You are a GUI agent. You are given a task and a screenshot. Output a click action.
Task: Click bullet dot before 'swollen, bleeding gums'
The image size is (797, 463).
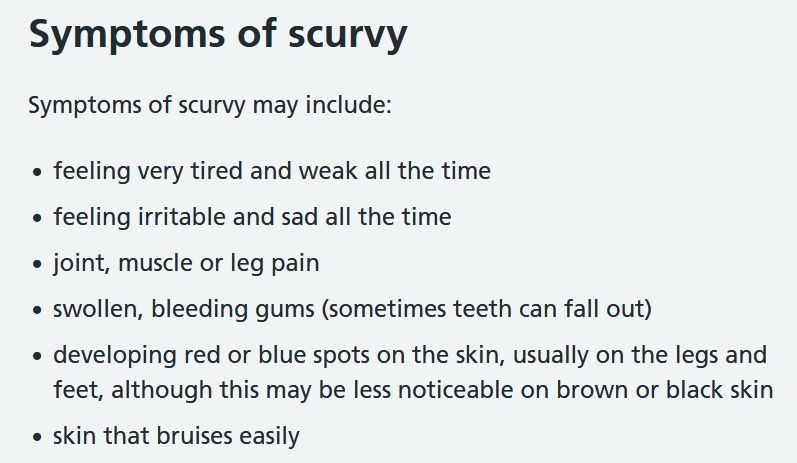(37, 311)
